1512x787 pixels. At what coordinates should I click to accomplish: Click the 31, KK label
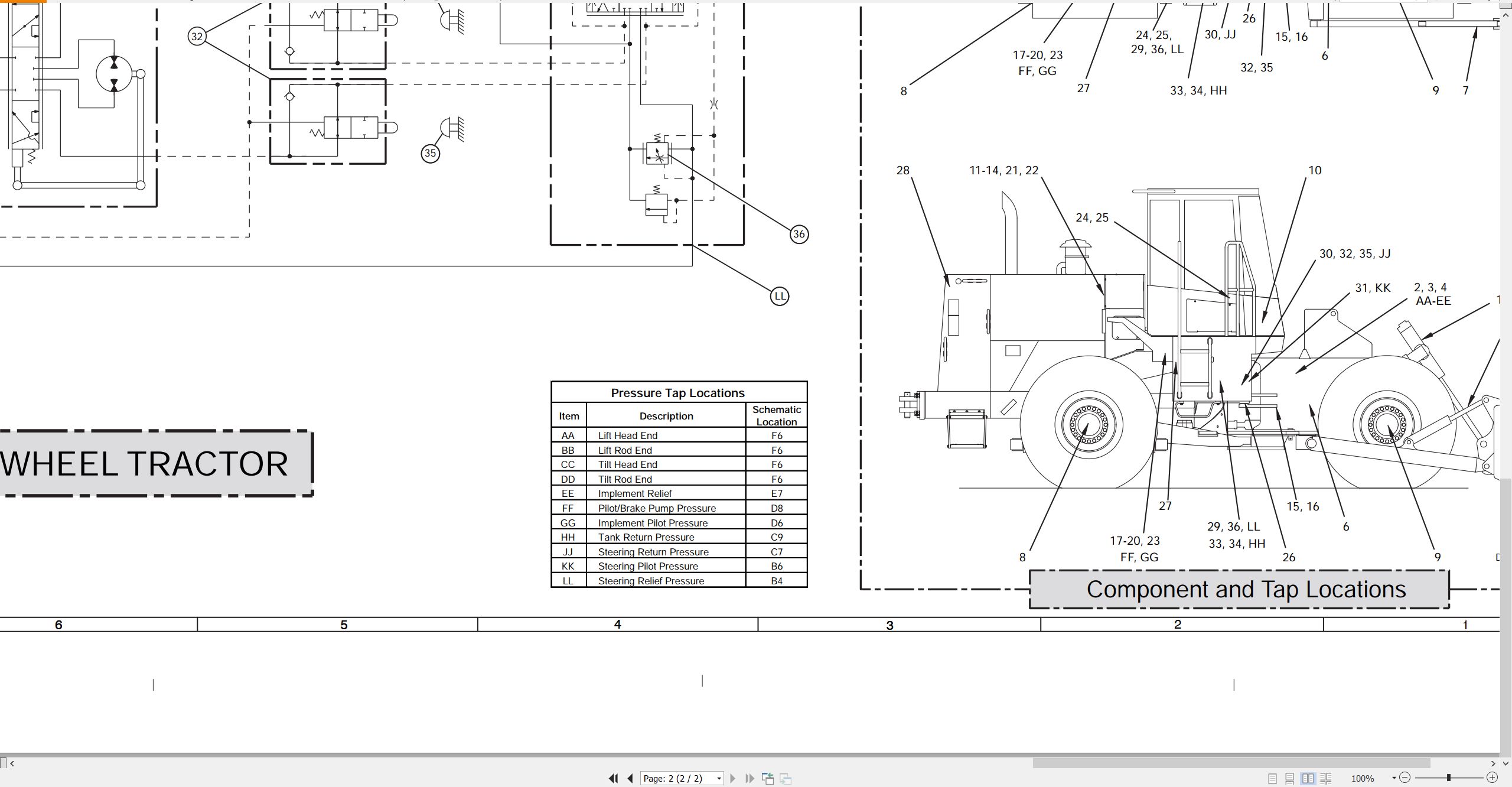(1373, 288)
